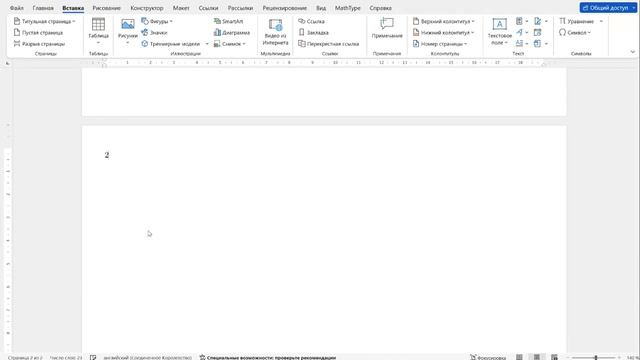Switch to the Главная tab
640x360 pixels.
point(43,8)
